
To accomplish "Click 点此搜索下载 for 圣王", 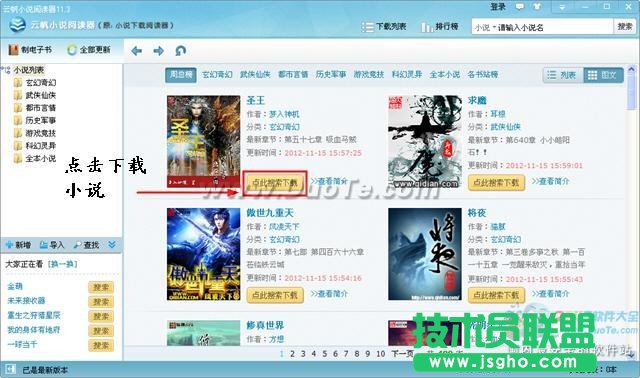I will coord(275,183).
